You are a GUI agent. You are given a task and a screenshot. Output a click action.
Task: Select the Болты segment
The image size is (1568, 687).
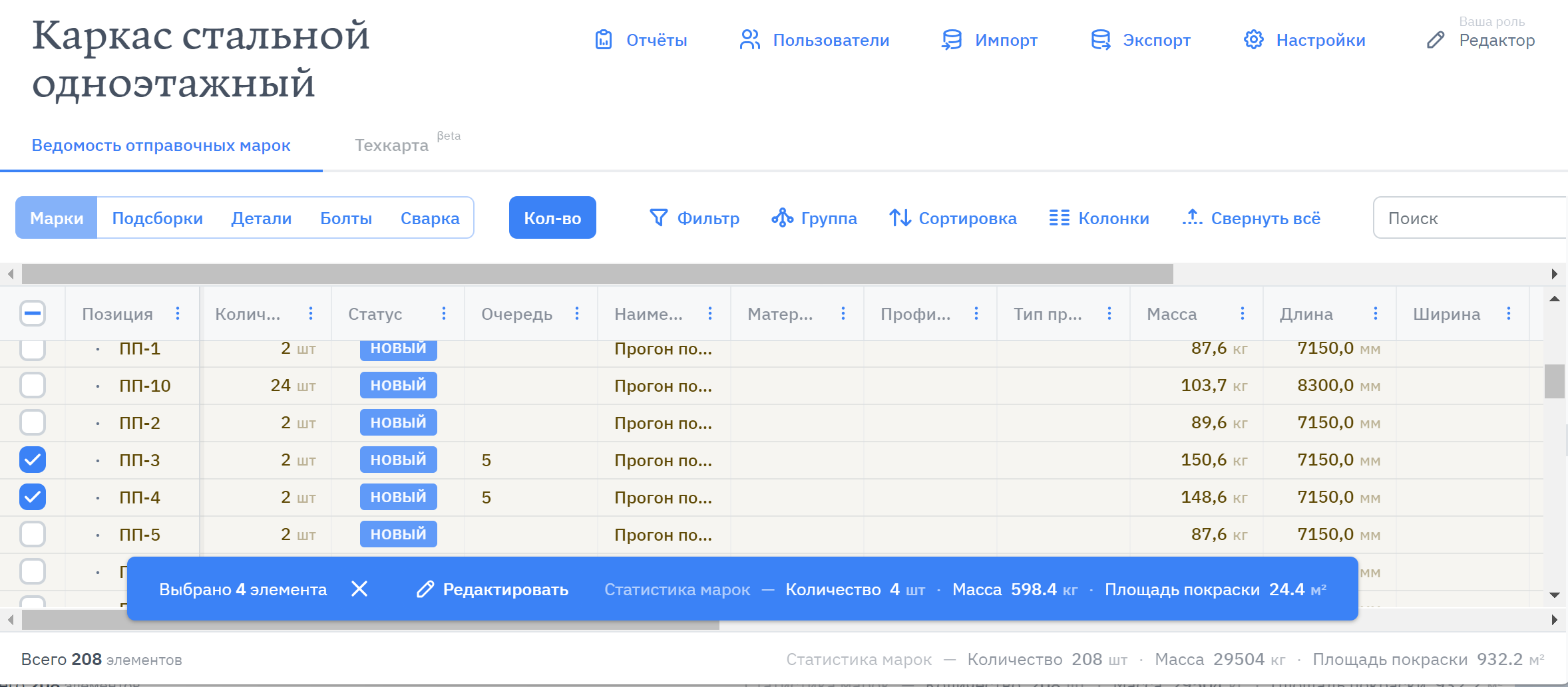click(x=346, y=218)
